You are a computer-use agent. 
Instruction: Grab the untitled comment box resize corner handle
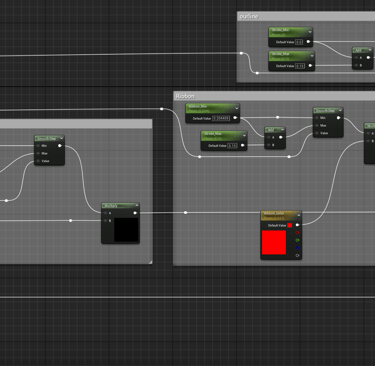point(151,262)
